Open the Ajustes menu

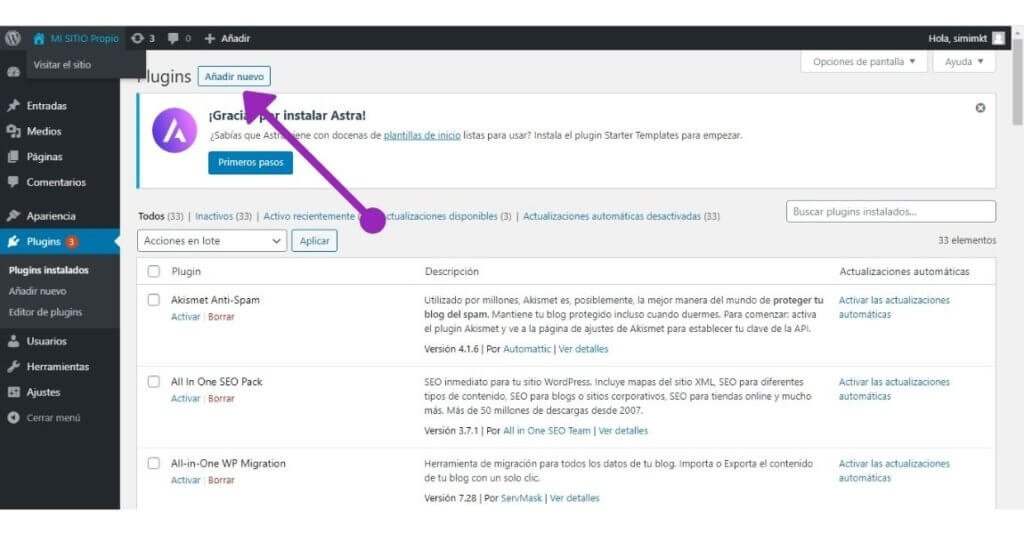click(x=43, y=392)
